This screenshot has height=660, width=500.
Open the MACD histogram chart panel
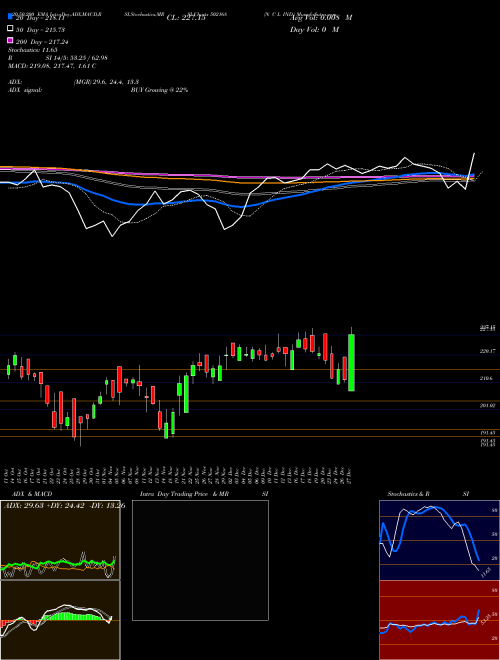[x=60, y=620]
